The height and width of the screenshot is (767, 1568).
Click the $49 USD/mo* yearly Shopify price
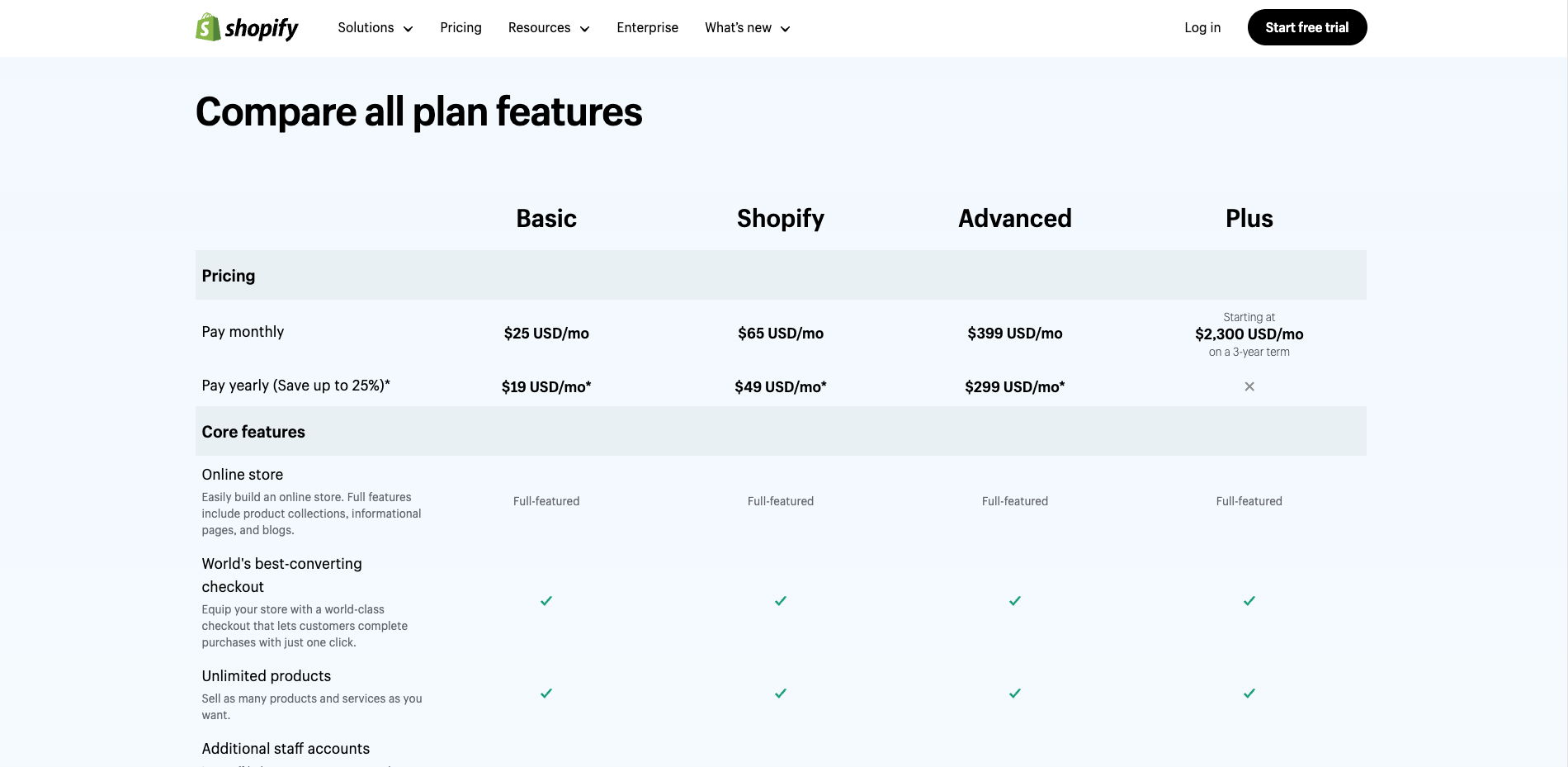coord(781,387)
